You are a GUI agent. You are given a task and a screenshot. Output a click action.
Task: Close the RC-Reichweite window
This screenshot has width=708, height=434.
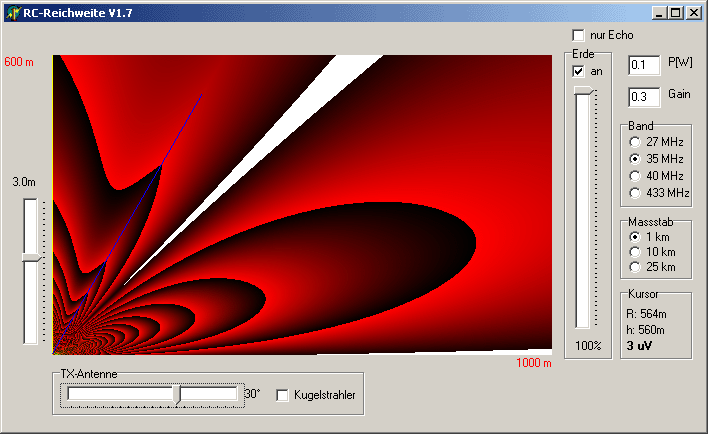694,13
